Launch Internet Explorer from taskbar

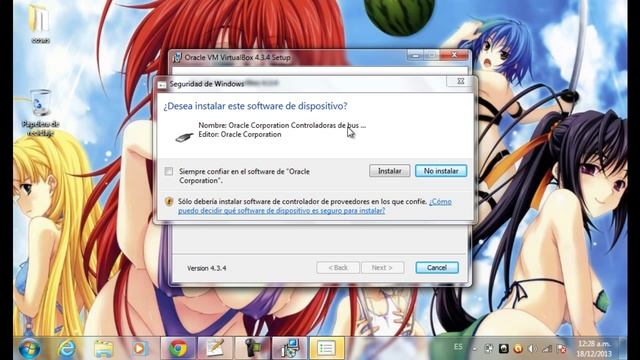coord(67,349)
